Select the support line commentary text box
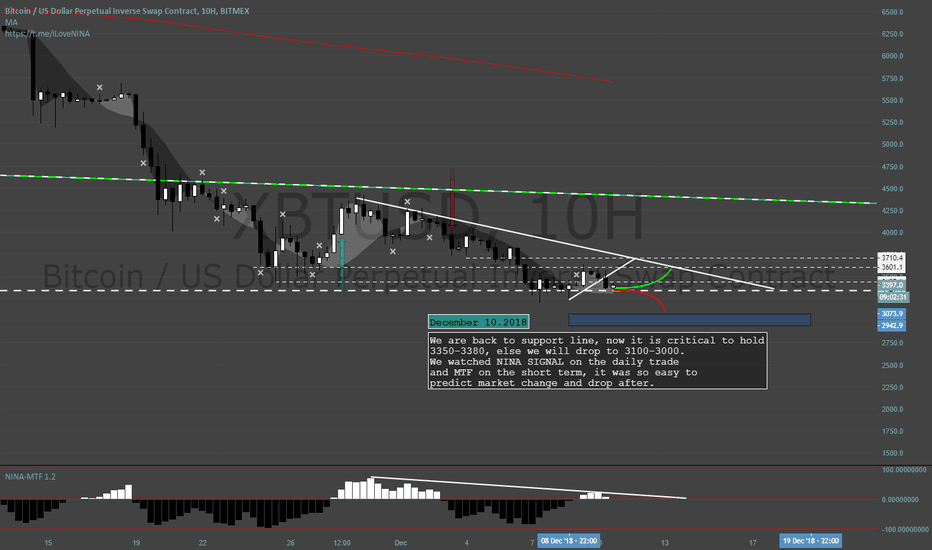Image resolution: width=932 pixels, height=550 pixels. click(x=597, y=361)
